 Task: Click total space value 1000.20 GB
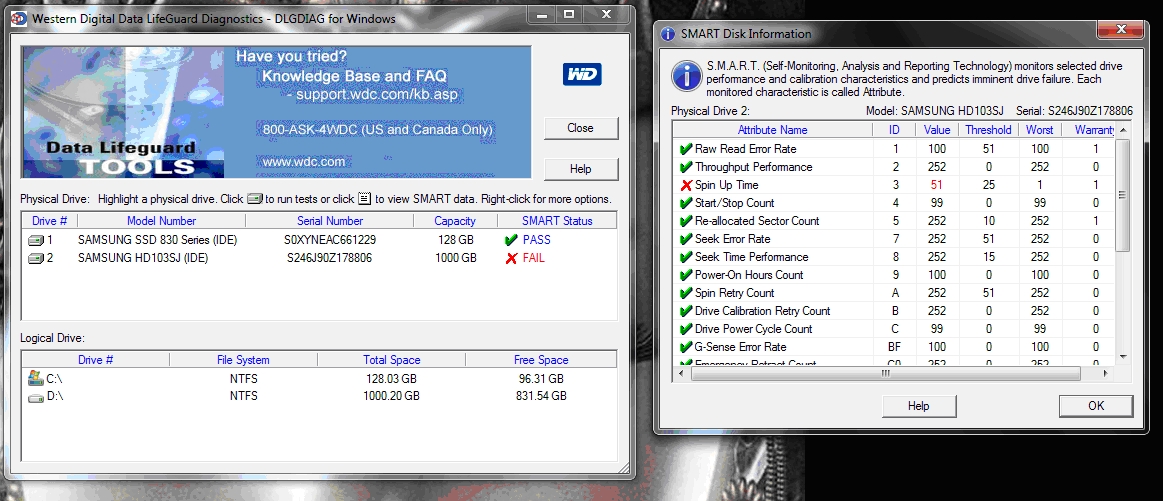[x=392, y=396]
